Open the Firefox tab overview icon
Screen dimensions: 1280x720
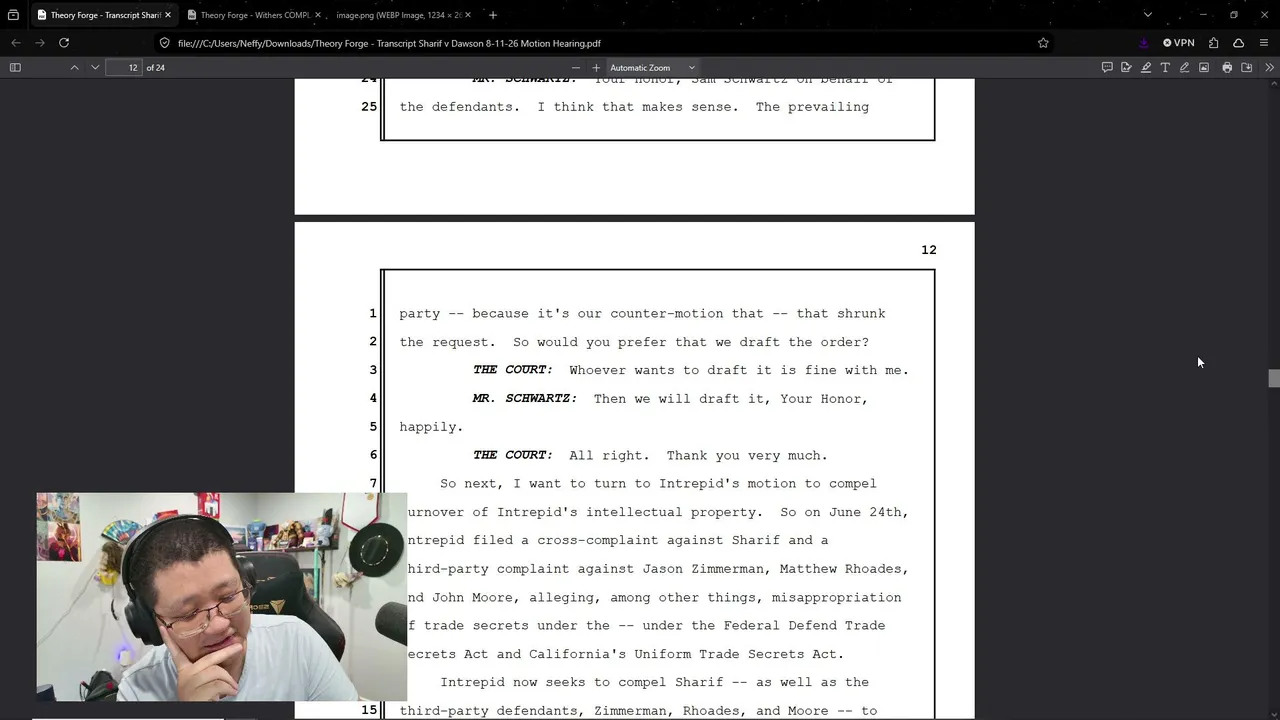[13, 15]
